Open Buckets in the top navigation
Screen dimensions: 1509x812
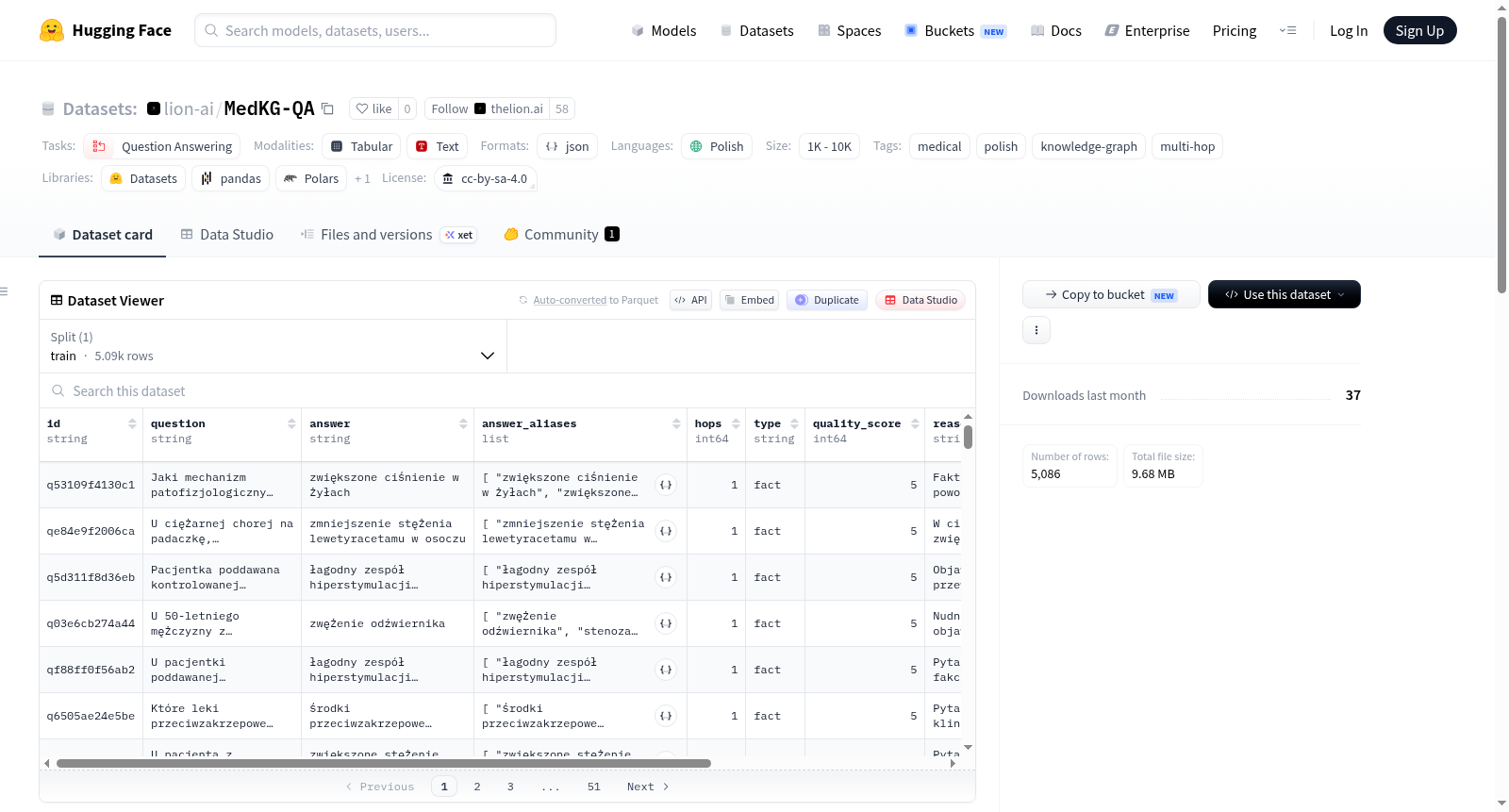pyautogui.click(x=955, y=30)
